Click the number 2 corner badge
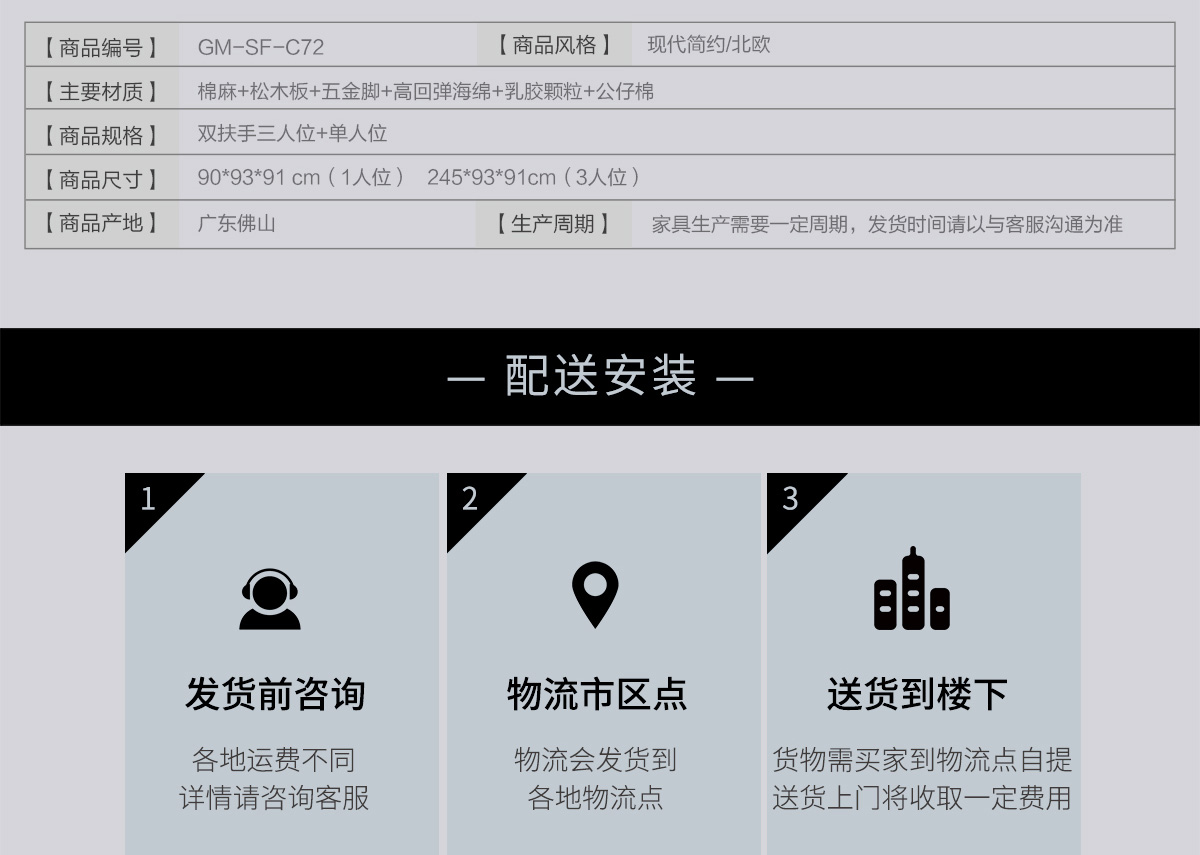Screen dimensions: 1200x855 (x=471, y=498)
